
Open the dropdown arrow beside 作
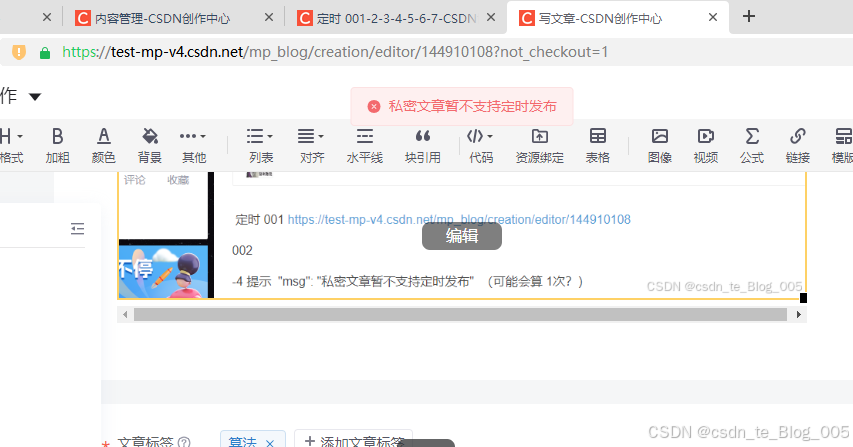(x=35, y=97)
